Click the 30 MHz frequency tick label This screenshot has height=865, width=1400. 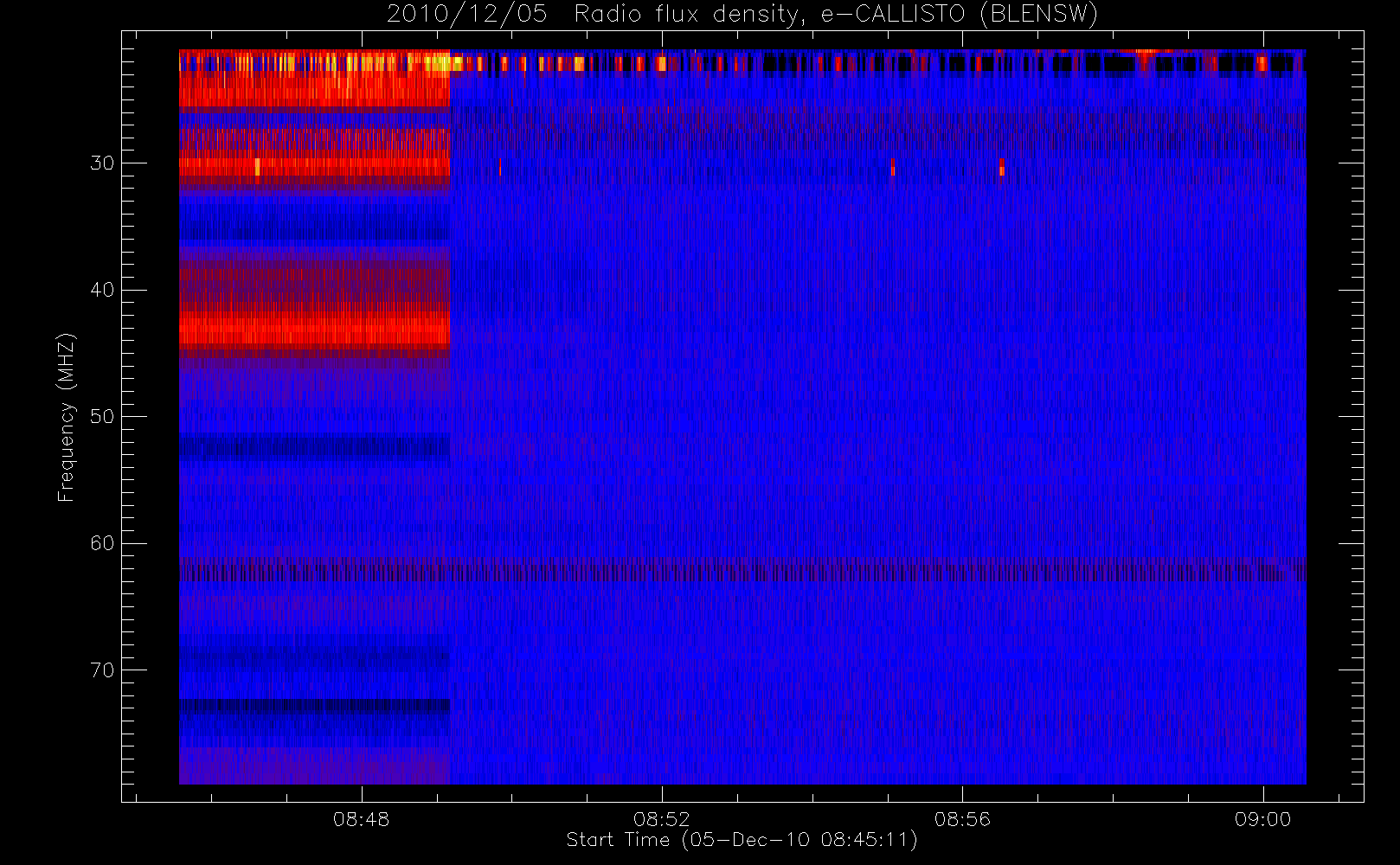click(x=102, y=163)
